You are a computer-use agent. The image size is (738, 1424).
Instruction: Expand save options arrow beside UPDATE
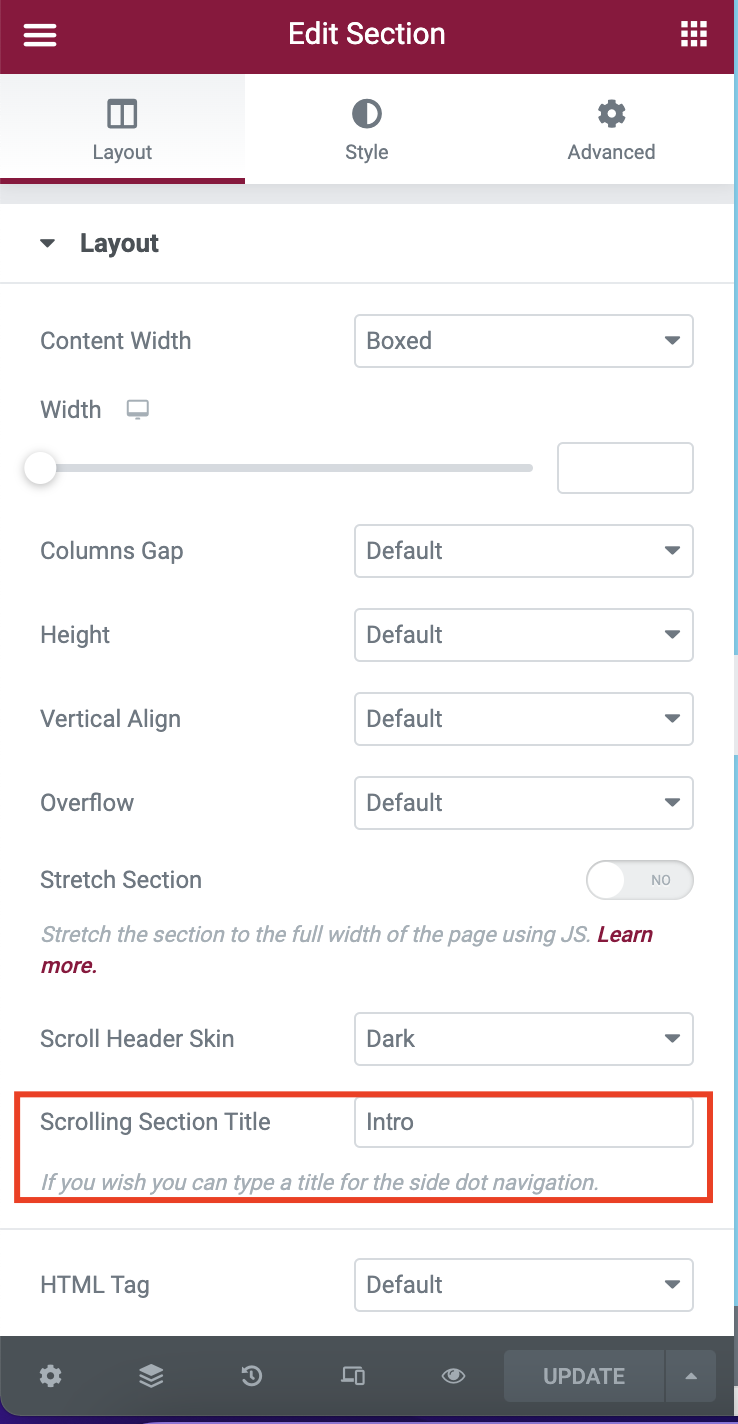point(691,1376)
